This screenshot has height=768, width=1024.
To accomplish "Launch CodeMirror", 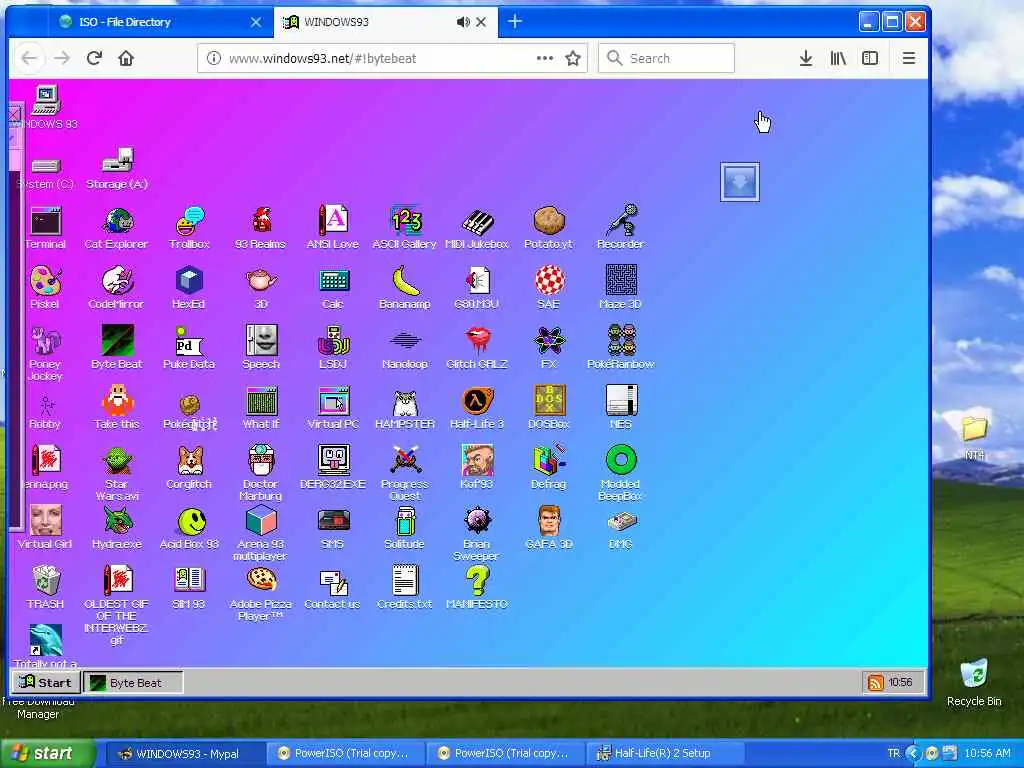I will point(117,288).
